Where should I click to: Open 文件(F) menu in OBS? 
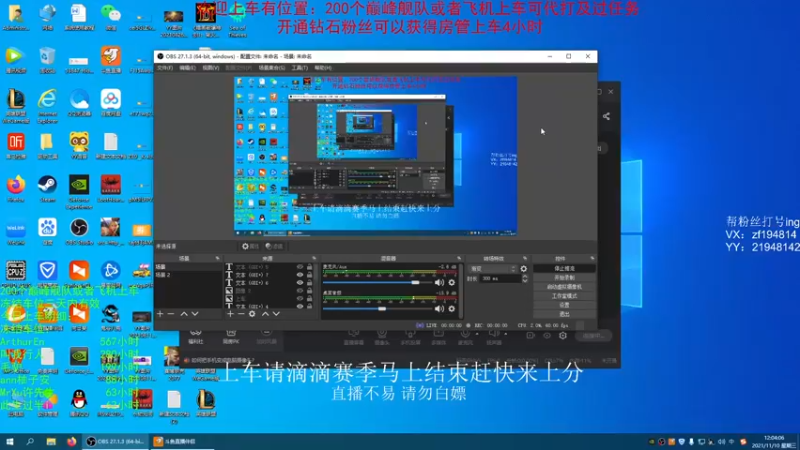[165, 68]
